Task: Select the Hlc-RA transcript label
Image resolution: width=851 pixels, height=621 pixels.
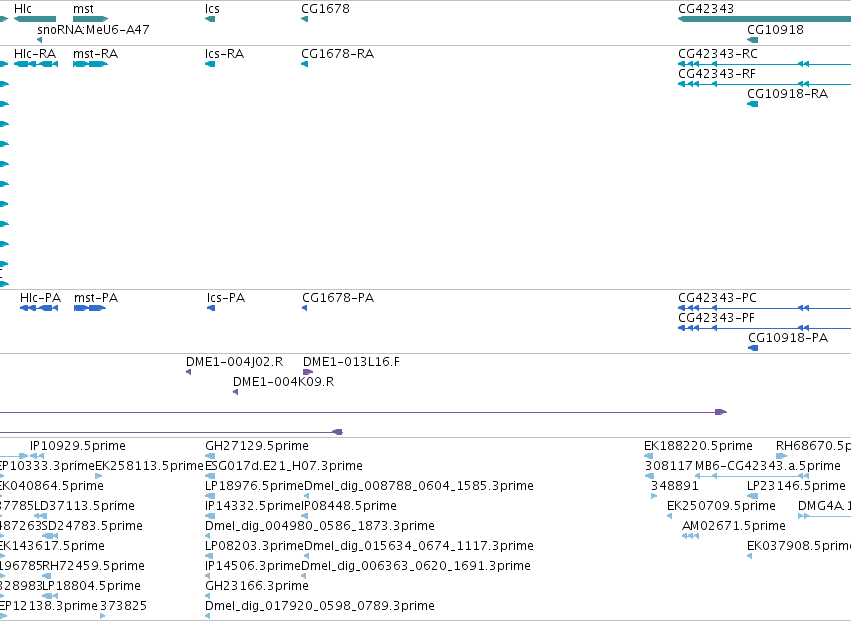Action: click(x=35, y=54)
